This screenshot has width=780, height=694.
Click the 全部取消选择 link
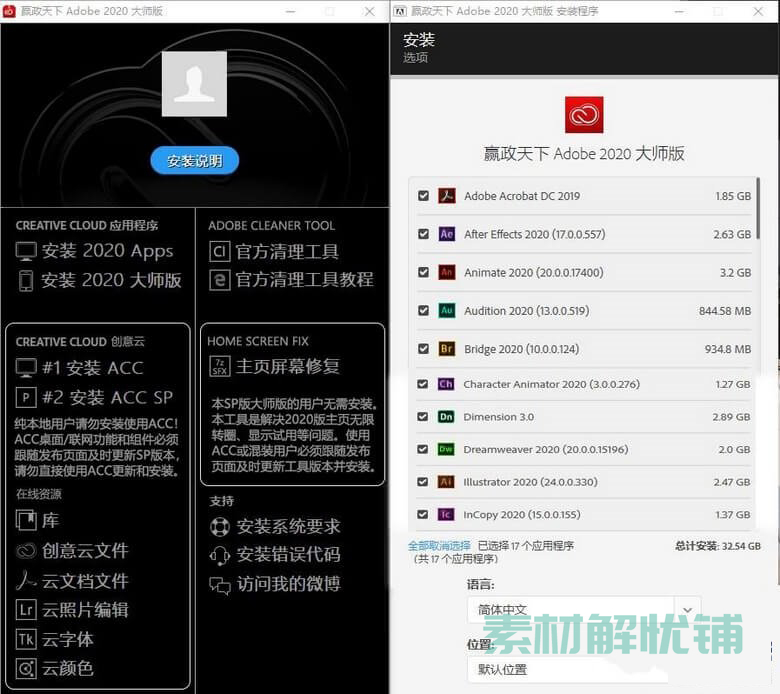439,546
